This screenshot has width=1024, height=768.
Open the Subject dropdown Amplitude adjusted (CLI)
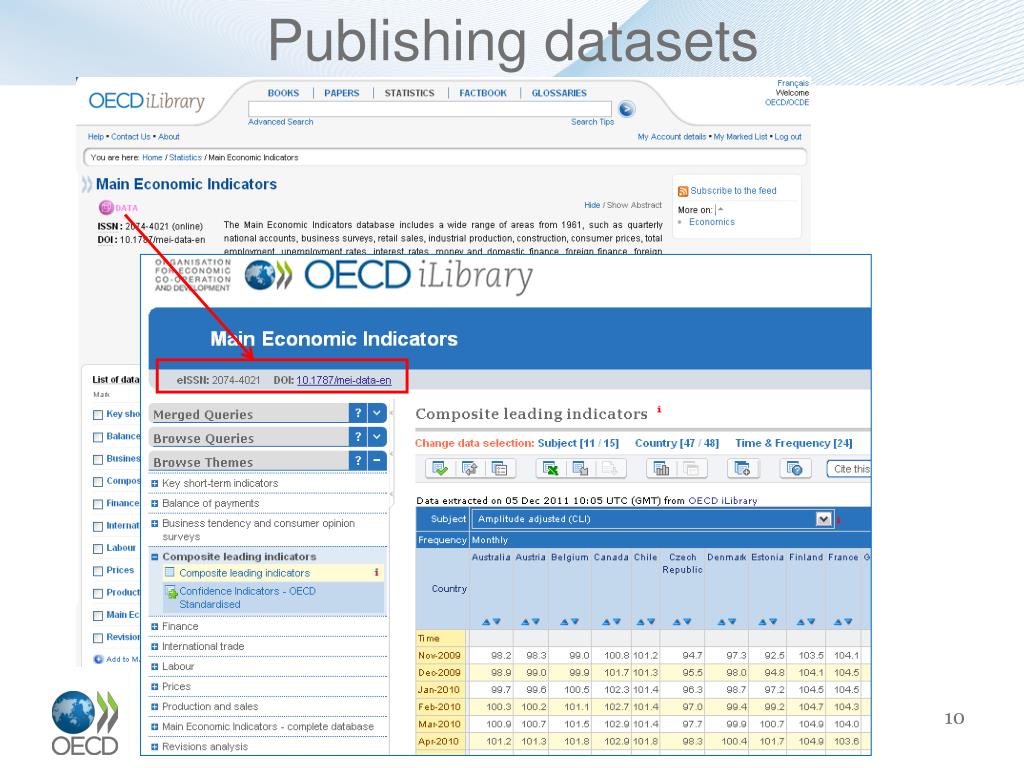click(652, 519)
